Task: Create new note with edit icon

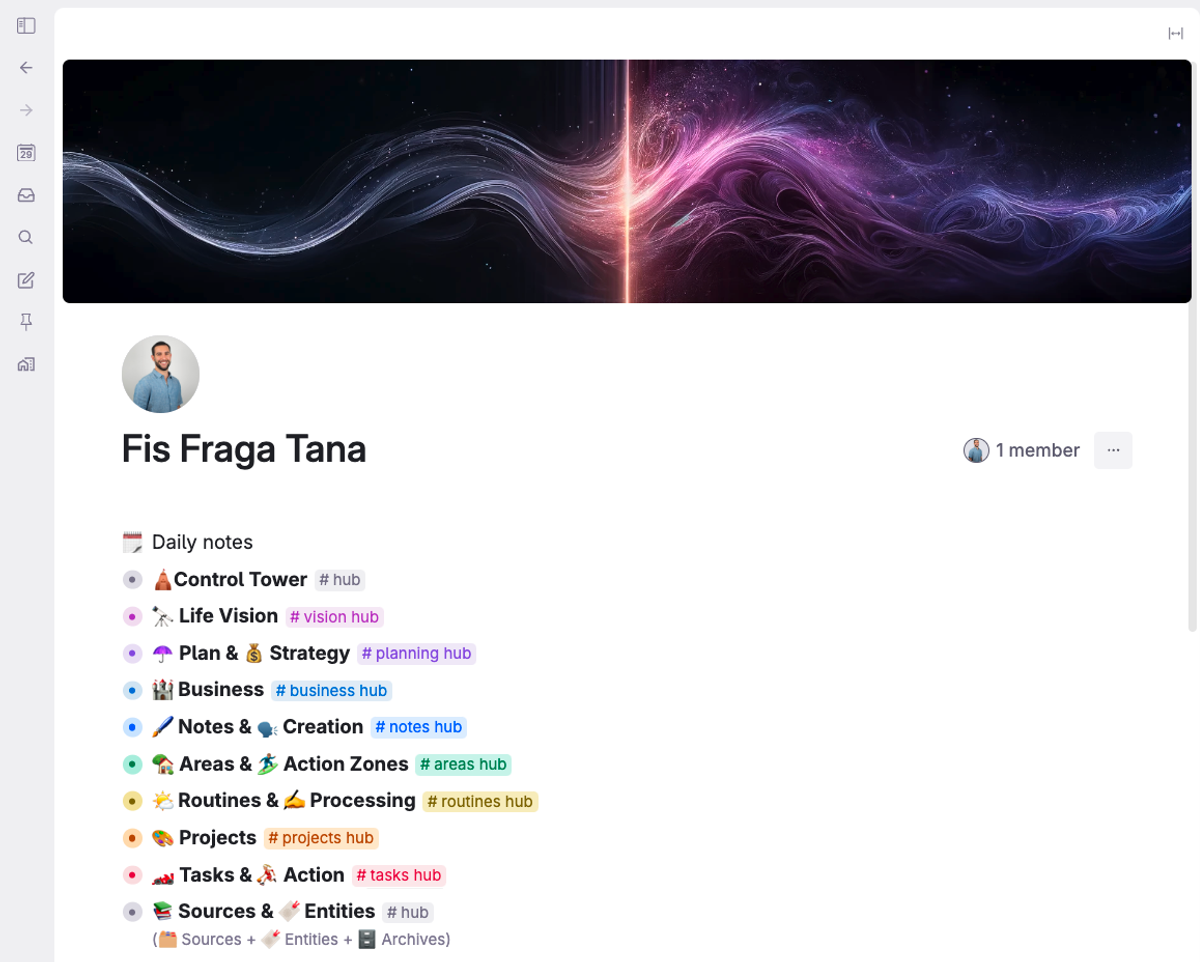Action: tap(26, 280)
